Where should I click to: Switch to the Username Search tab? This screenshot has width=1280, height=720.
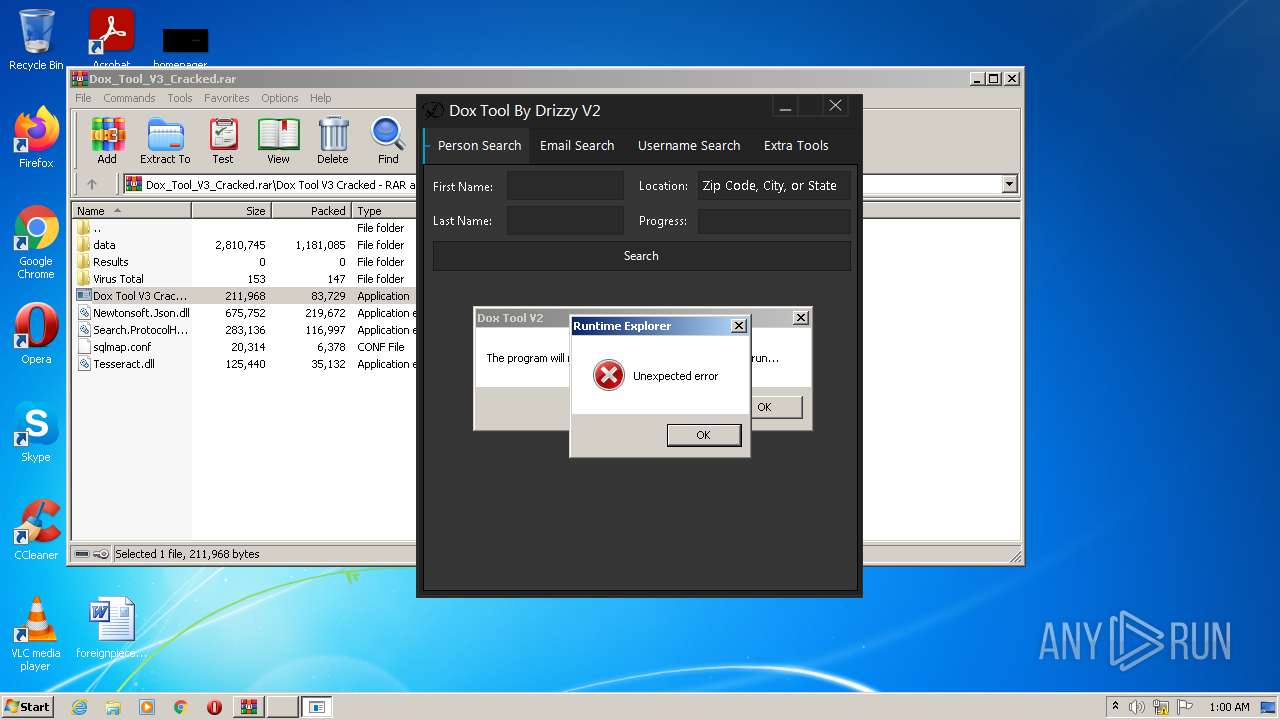(x=689, y=145)
